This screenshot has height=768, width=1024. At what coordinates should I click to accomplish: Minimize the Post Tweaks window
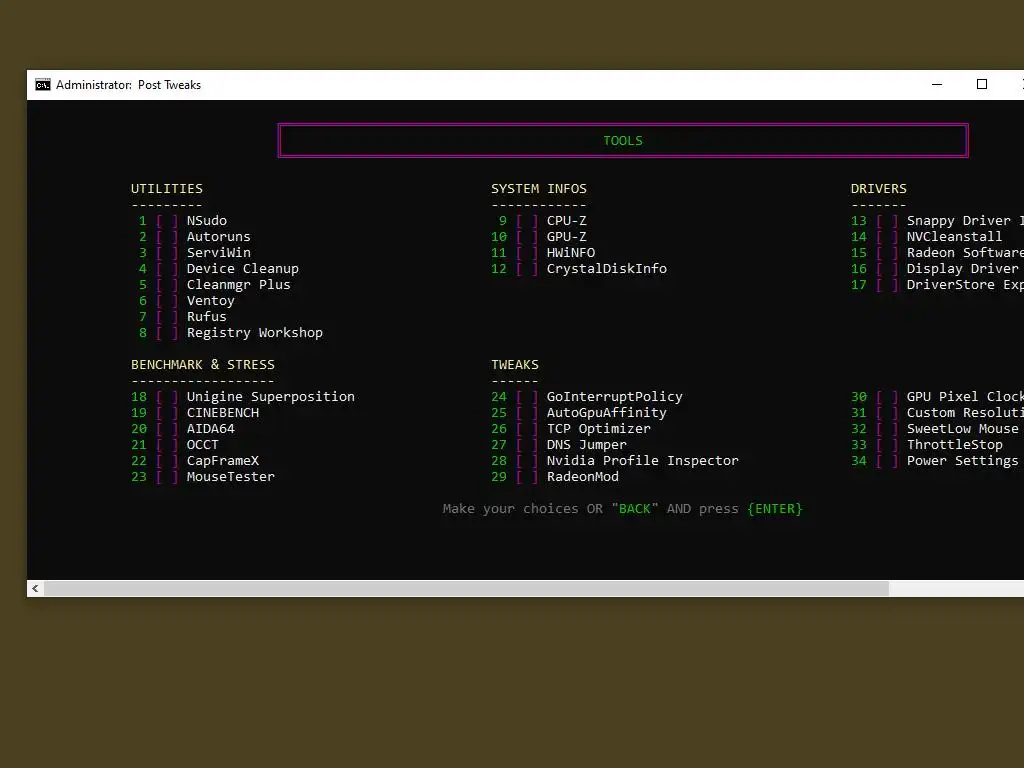tap(936, 84)
